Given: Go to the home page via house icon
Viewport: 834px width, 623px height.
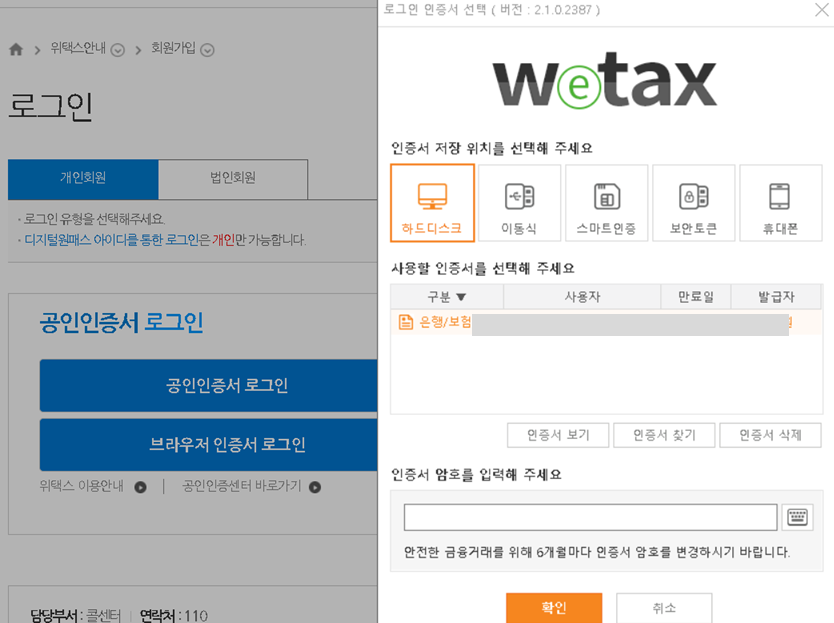Looking at the screenshot, I should [x=16, y=49].
